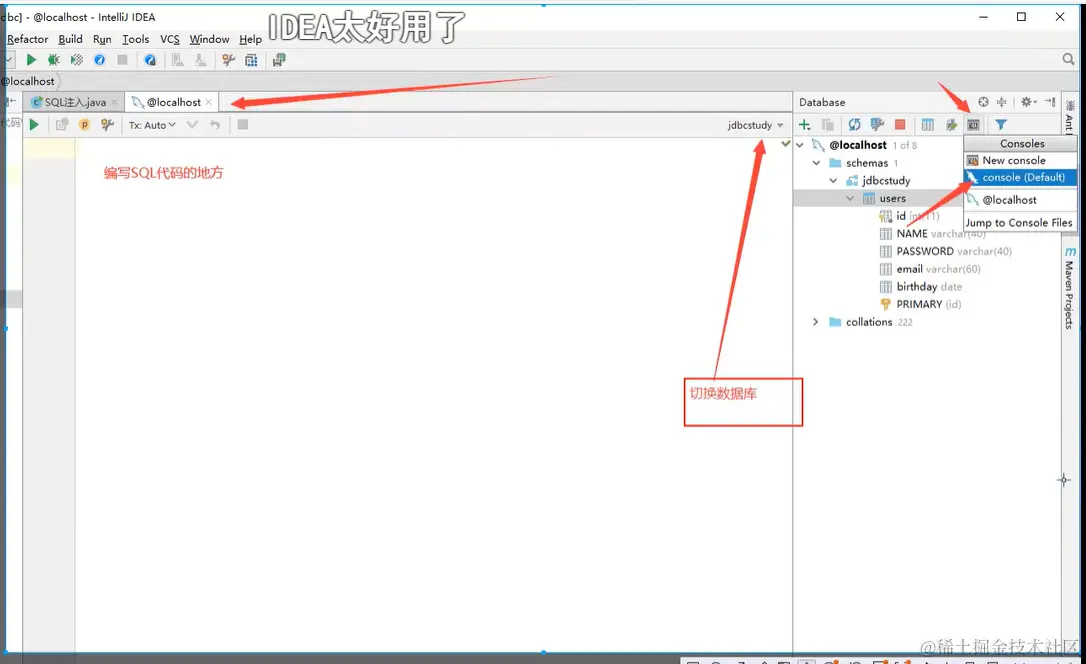The width and height of the screenshot is (1086, 664).
Task: Click the Open Console icon in Database toolbar
Action: point(974,125)
